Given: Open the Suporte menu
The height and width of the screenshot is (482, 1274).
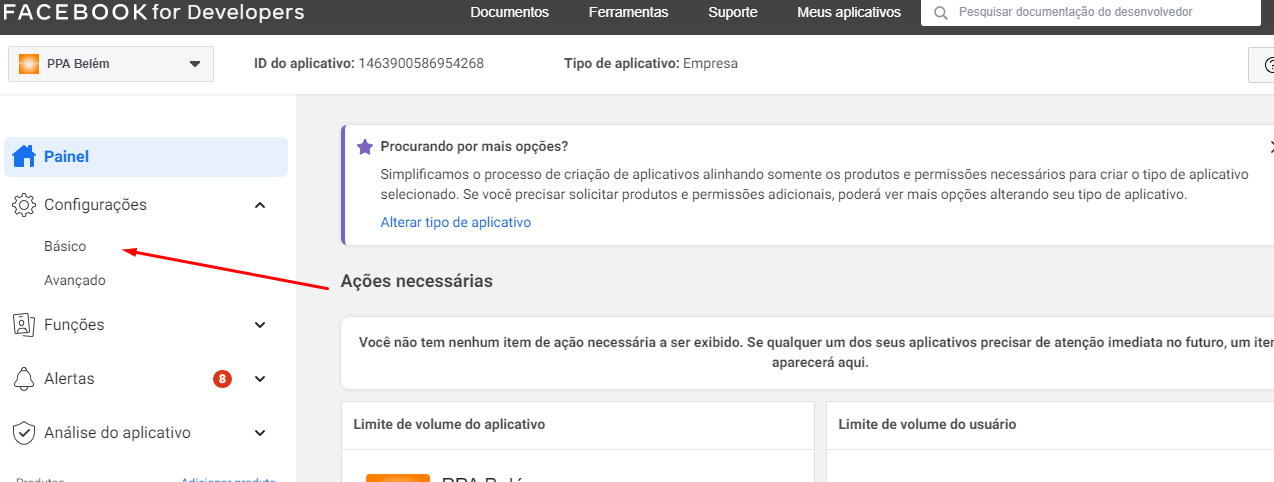Looking at the screenshot, I should click(x=733, y=13).
